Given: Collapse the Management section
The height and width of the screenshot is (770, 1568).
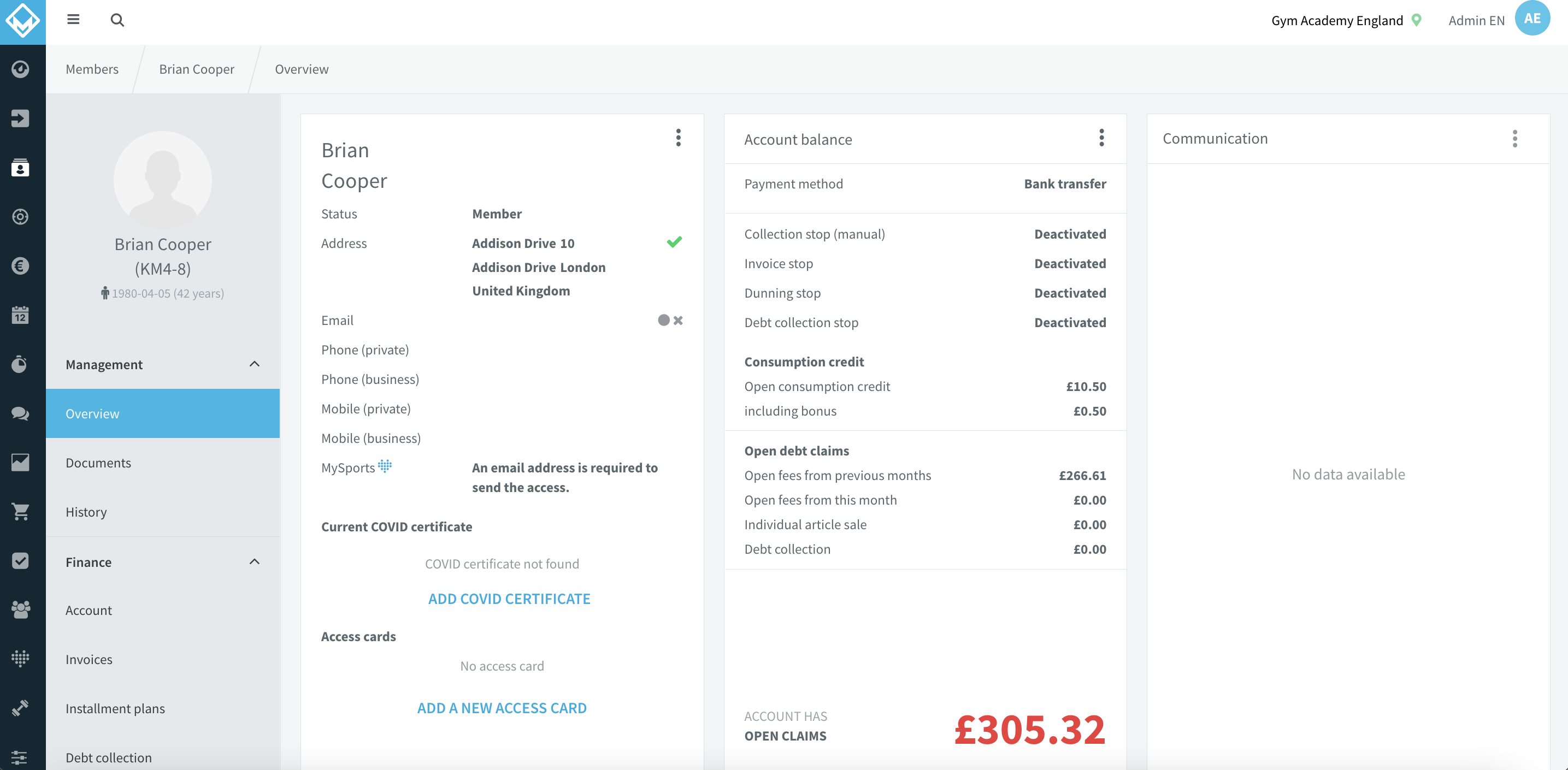Looking at the screenshot, I should click(x=255, y=364).
